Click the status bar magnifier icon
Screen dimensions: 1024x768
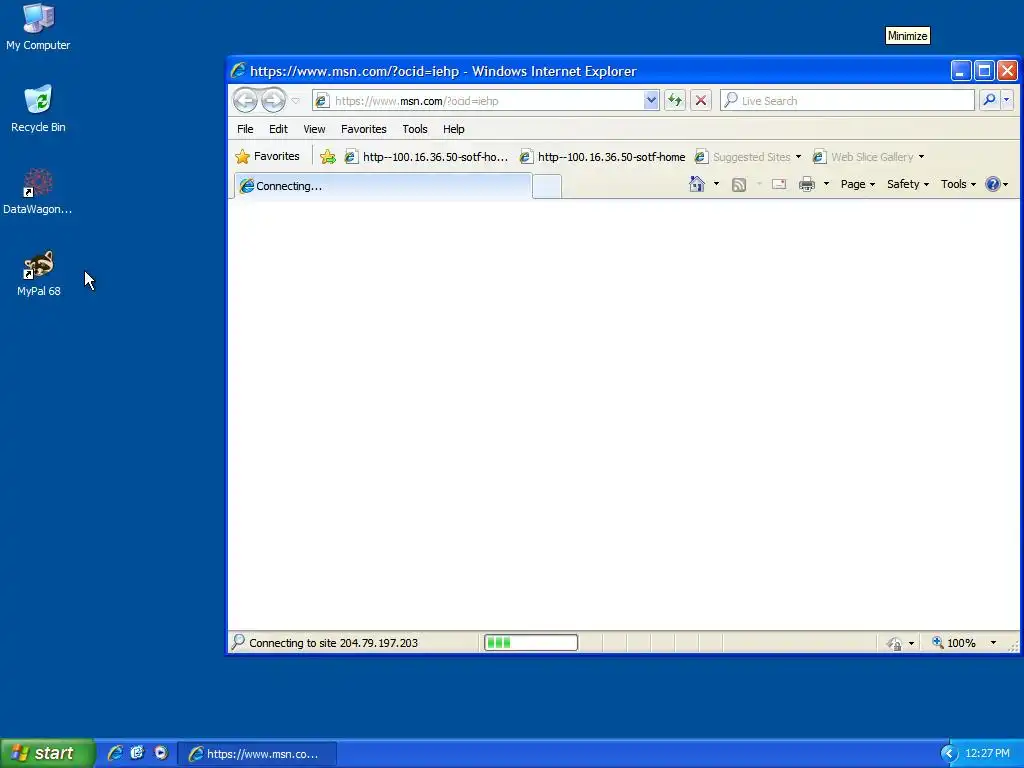pyautogui.click(x=238, y=643)
